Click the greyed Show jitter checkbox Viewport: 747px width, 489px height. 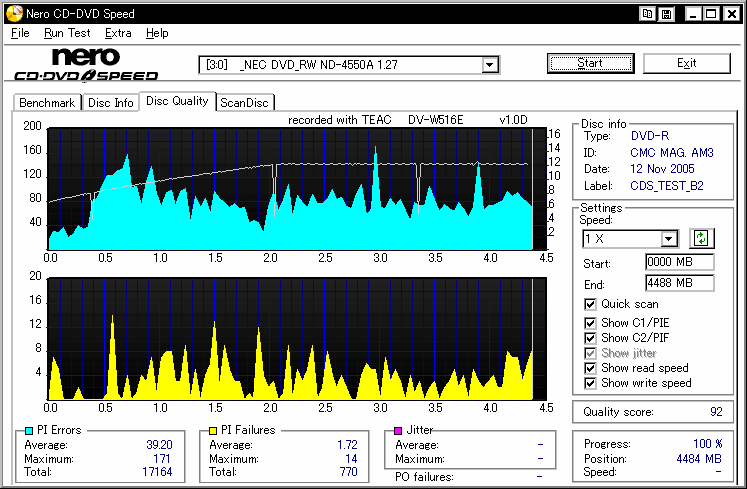590,353
